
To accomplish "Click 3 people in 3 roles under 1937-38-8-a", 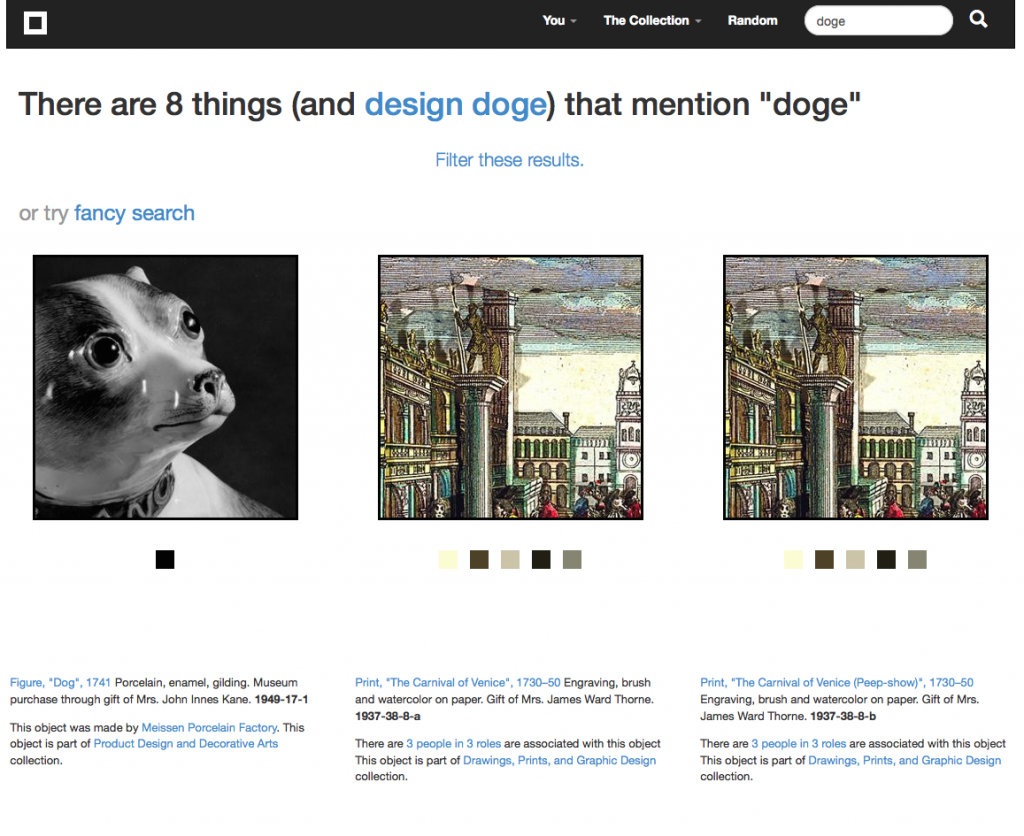I will (453, 744).
